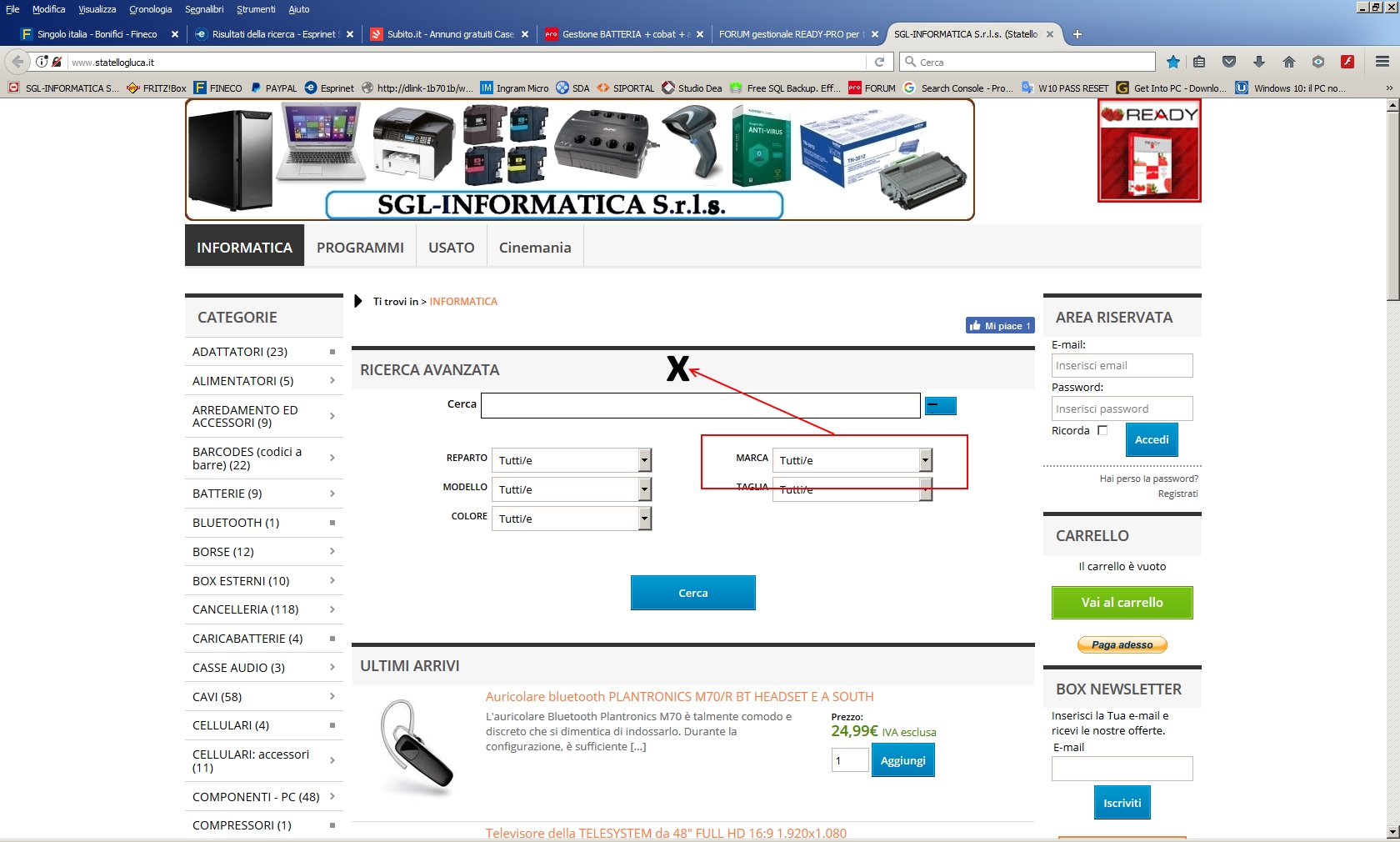Click the READY software box image
This screenshot has height=842, width=1400.
(1149, 151)
